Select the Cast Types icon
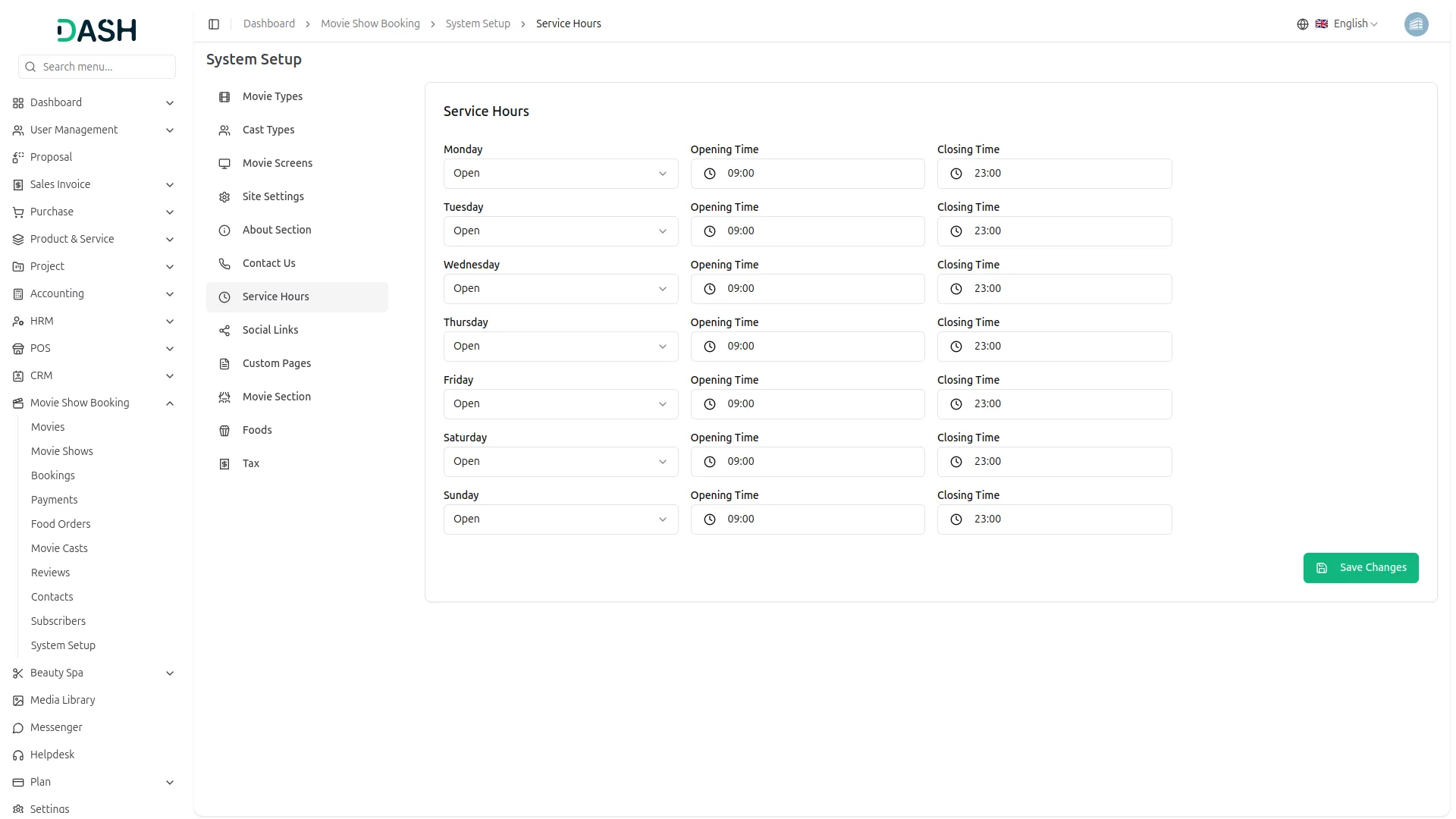The width and height of the screenshot is (1456, 819). (224, 130)
